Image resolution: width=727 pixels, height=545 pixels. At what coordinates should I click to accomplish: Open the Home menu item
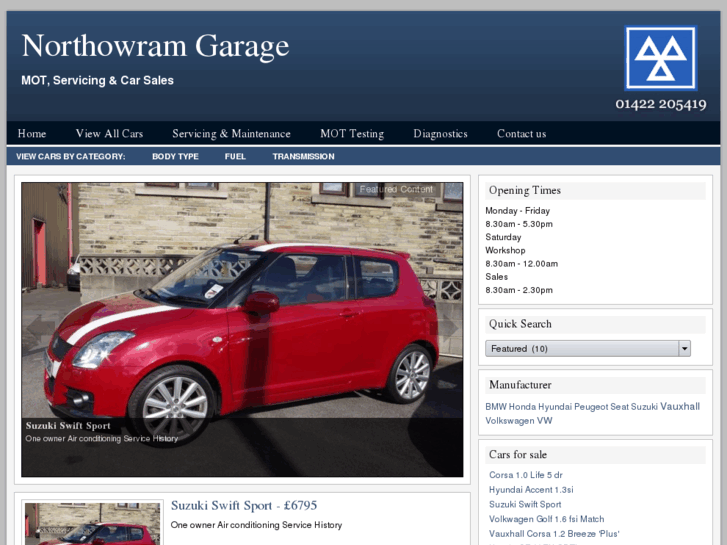[x=32, y=134]
